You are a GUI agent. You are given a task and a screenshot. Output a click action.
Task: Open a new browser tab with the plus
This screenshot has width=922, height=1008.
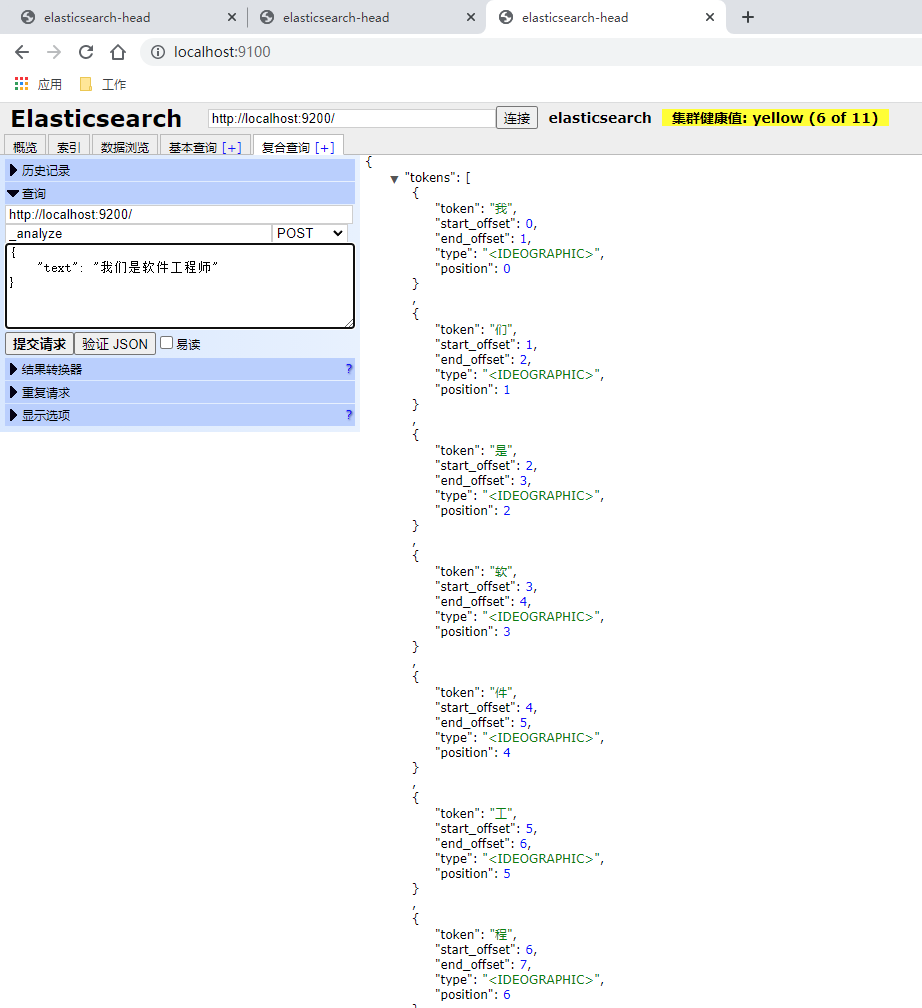tap(746, 17)
